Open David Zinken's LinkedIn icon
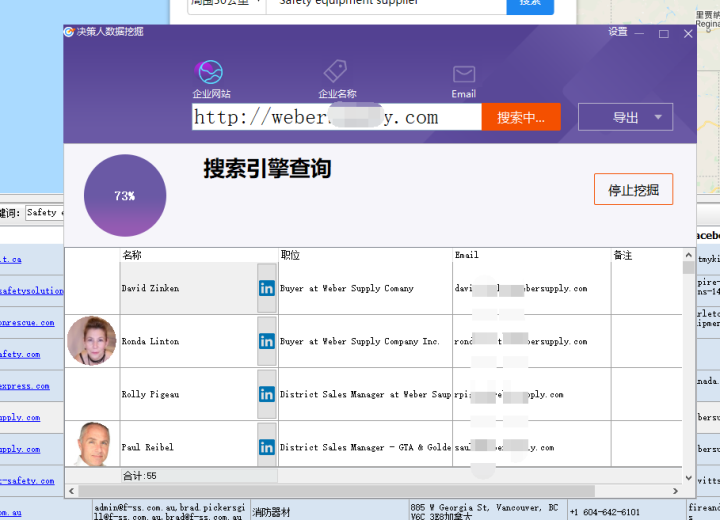This screenshot has height=520, width=720. point(267,288)
